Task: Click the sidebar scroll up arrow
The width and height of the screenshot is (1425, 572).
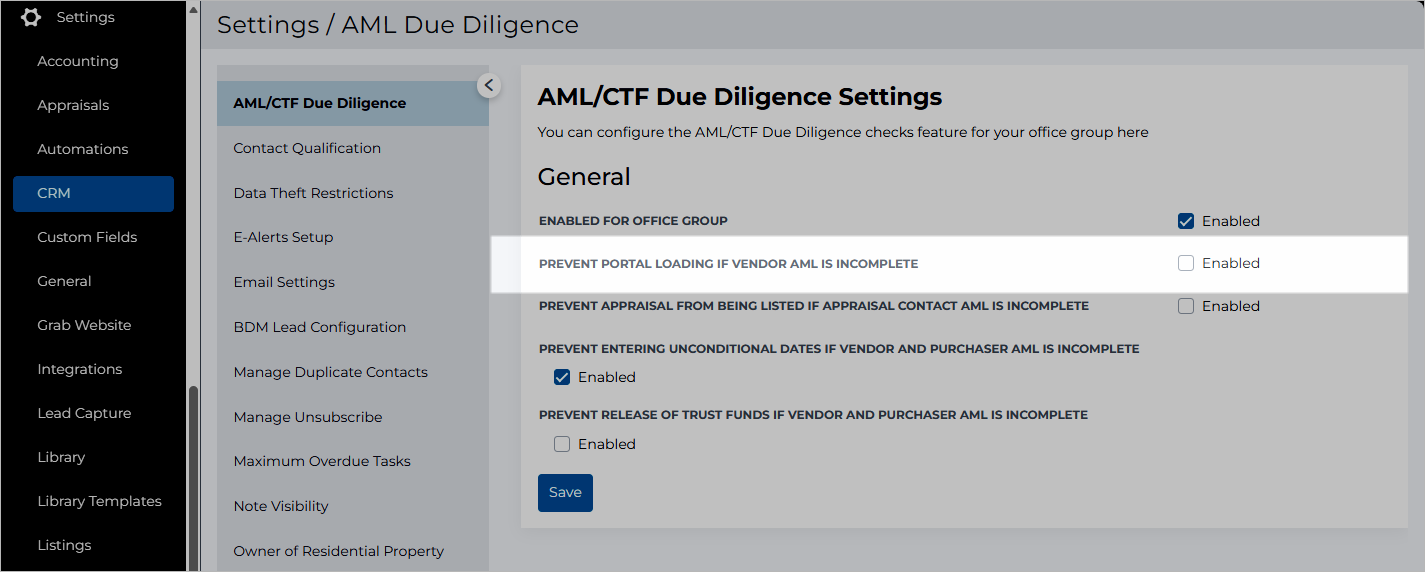Action: 193,8
